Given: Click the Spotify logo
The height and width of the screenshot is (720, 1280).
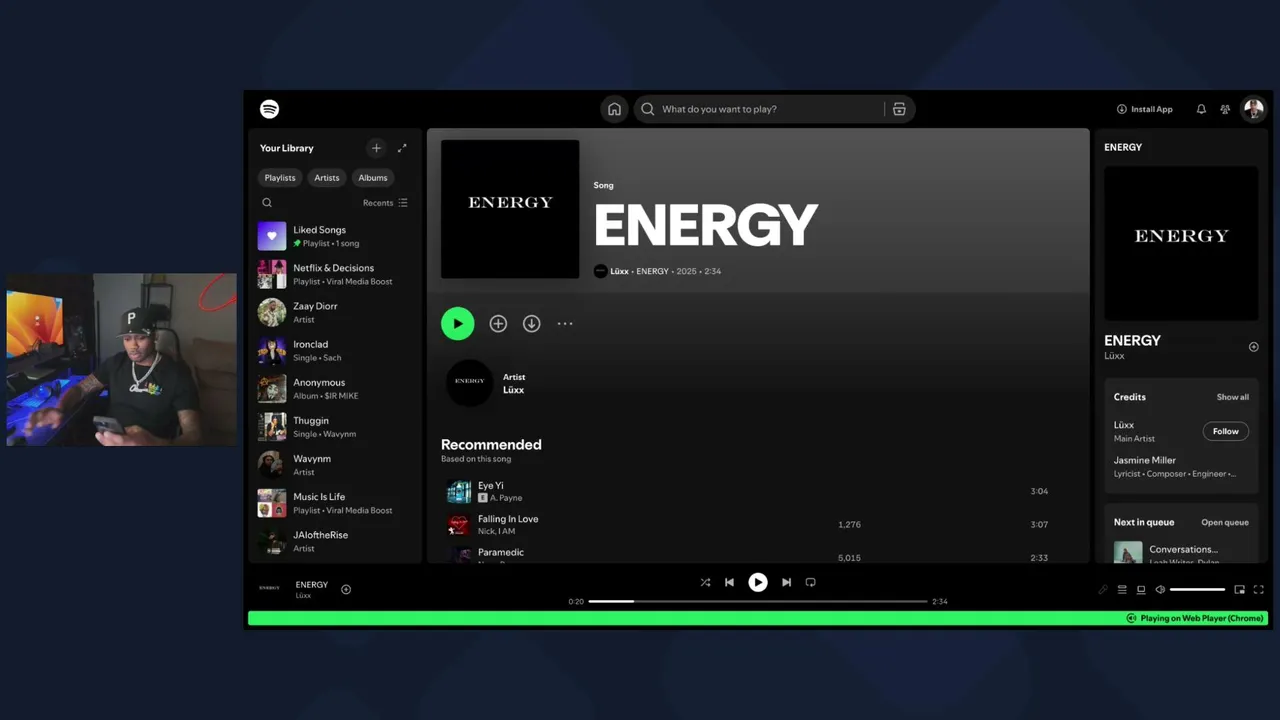Looking at the screenshot, I should [x=269, y=109].
